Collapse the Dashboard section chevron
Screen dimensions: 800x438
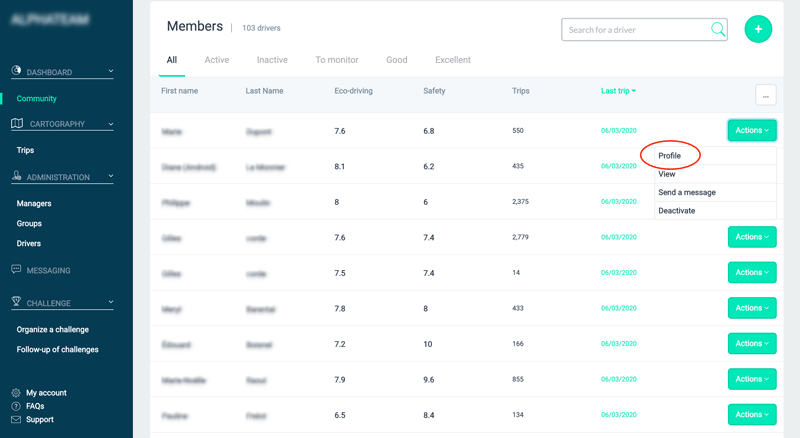[111, 72]
